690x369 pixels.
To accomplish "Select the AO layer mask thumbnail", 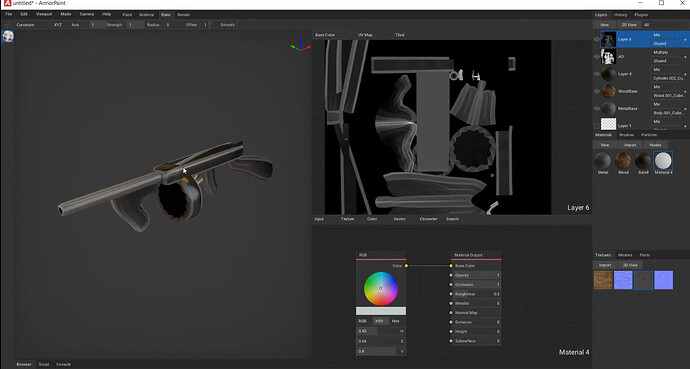I will pyautogui.click(x=609, y=56).
